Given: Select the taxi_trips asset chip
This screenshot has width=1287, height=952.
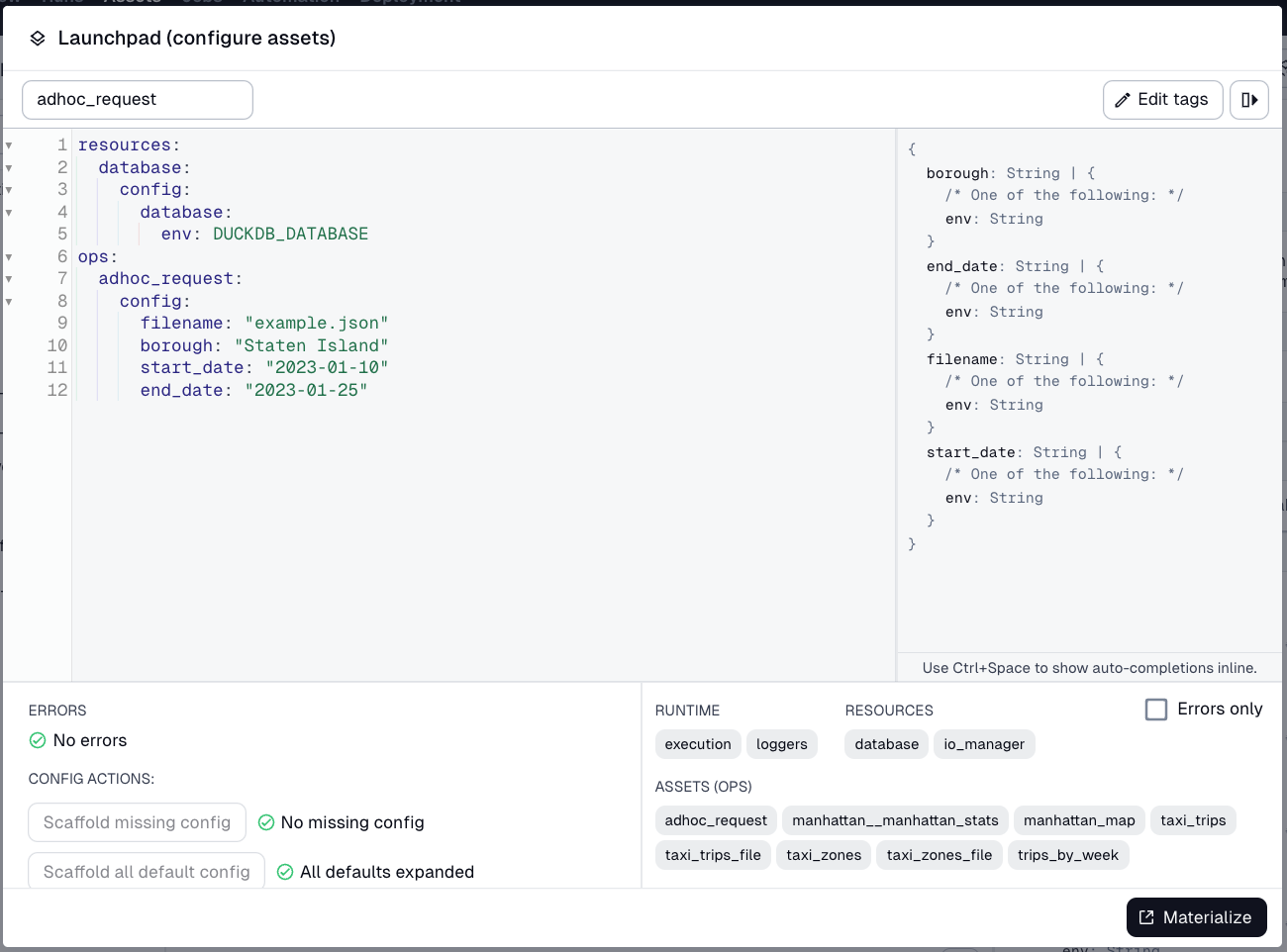Looking at the screenshot, I should (1193, 819).
